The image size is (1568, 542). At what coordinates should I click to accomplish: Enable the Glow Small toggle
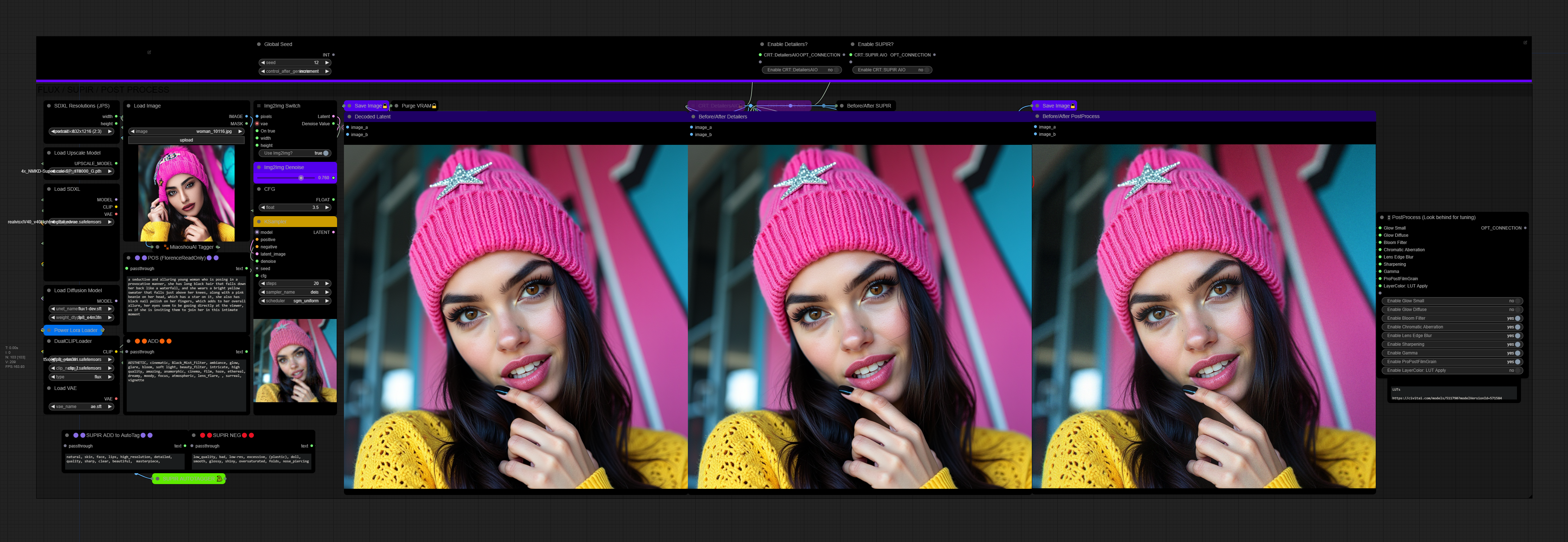pyautogui.click(x=1453, y=301)
